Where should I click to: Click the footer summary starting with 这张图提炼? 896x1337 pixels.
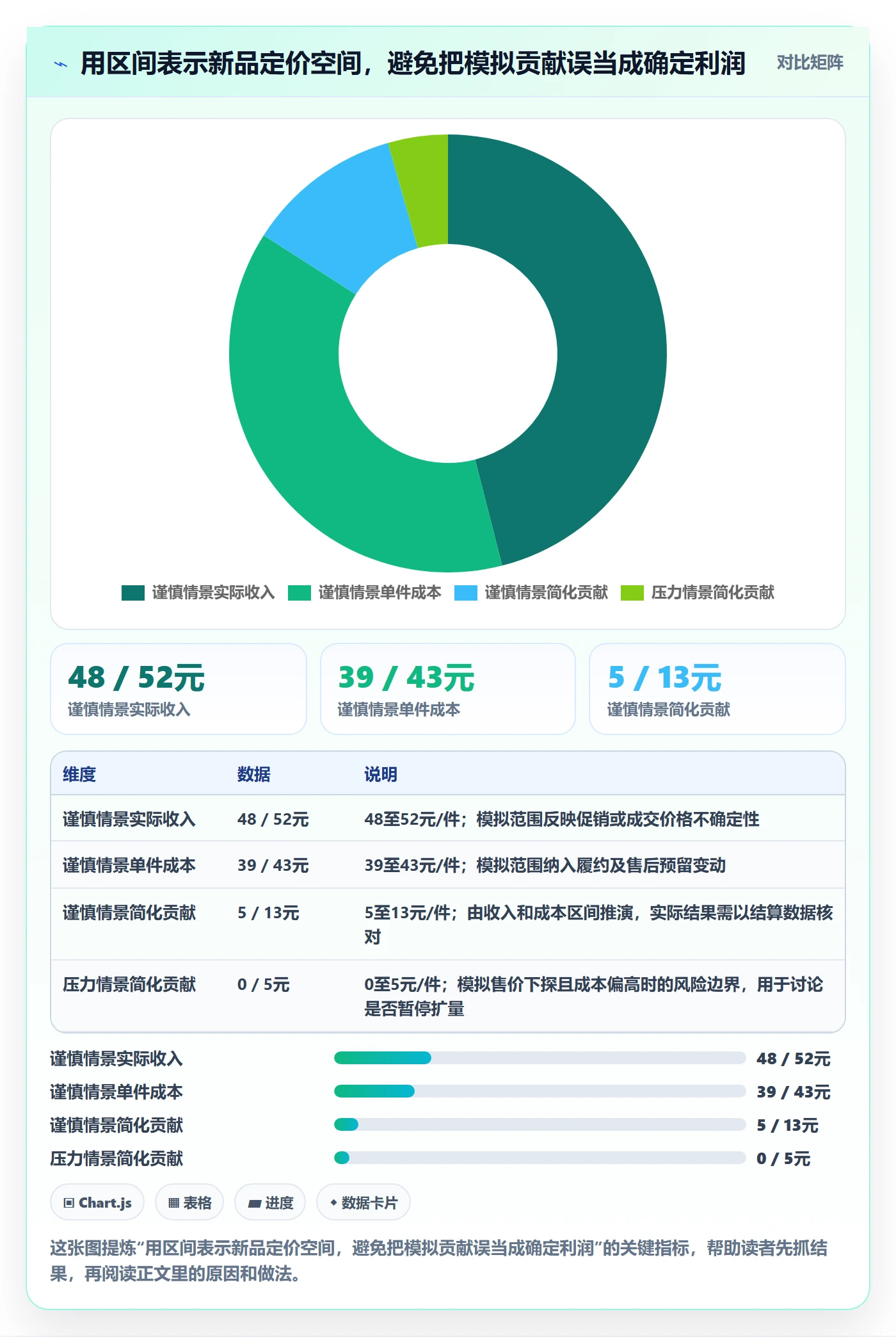pyautogui.click(x=439, y=1260)
